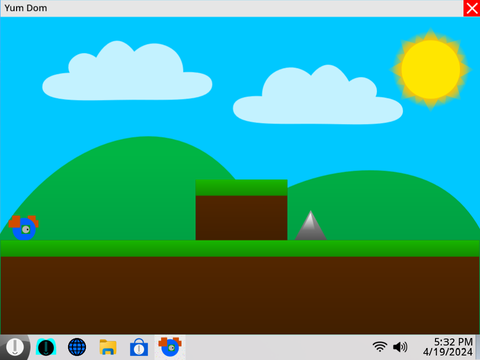Click the show desktop strip
The height and width of the screenshot is (360, 480).
click(x=478, y=347)
